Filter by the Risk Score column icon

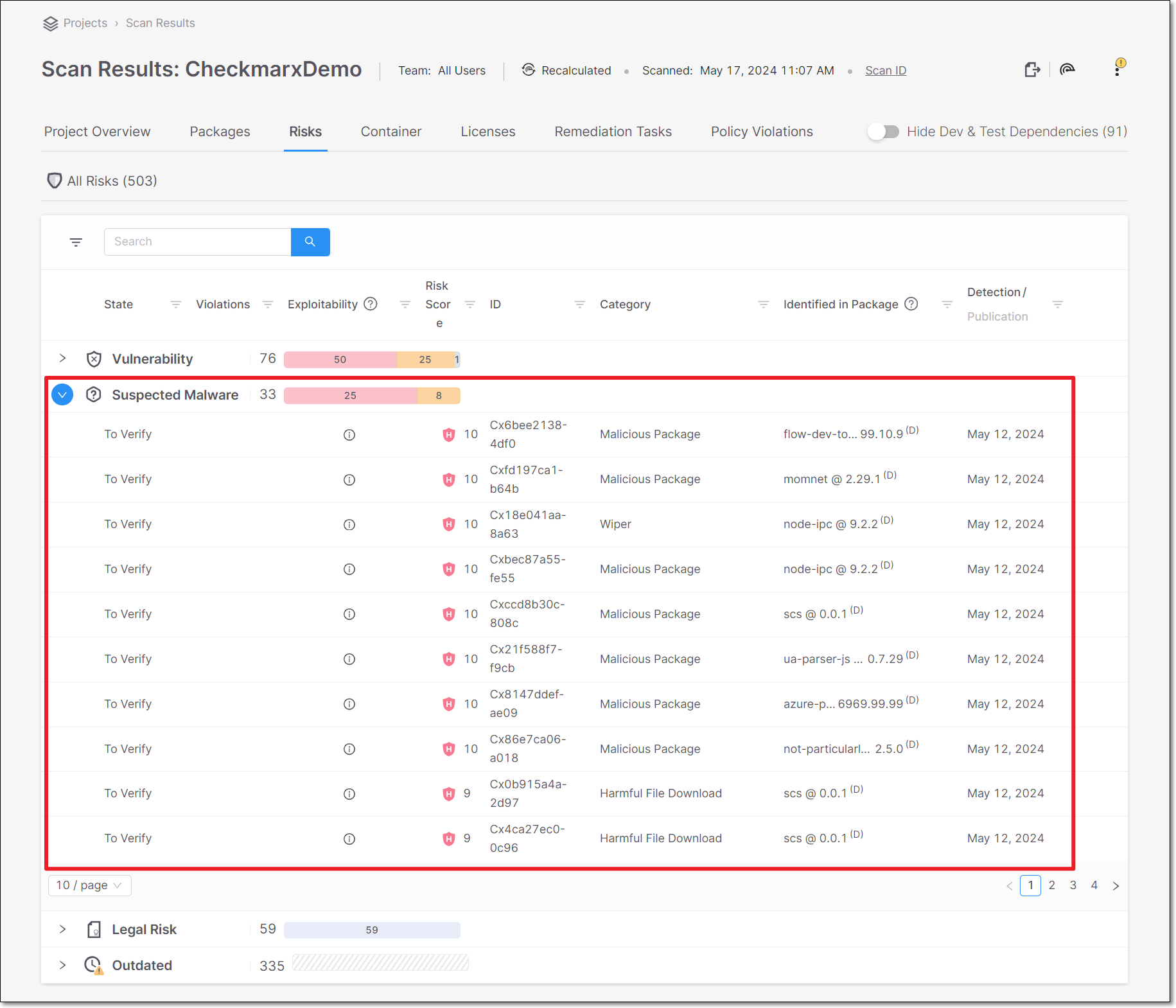click(x=470, y=305)
